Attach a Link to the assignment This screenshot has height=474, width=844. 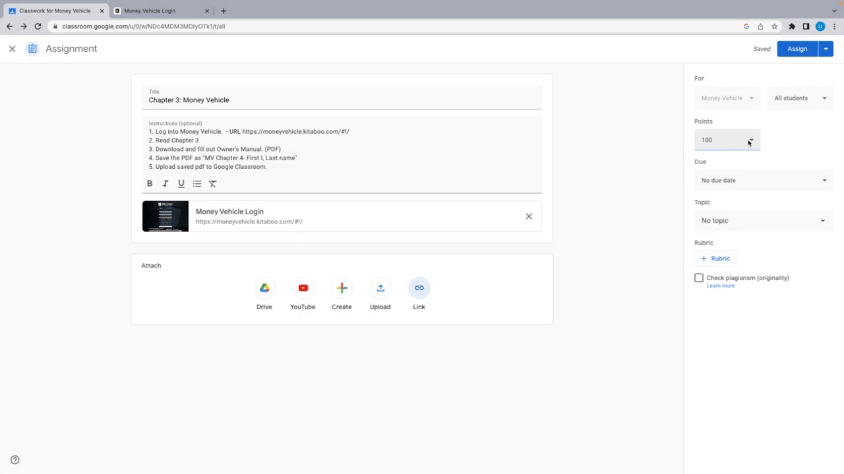(x=419, y=288)
